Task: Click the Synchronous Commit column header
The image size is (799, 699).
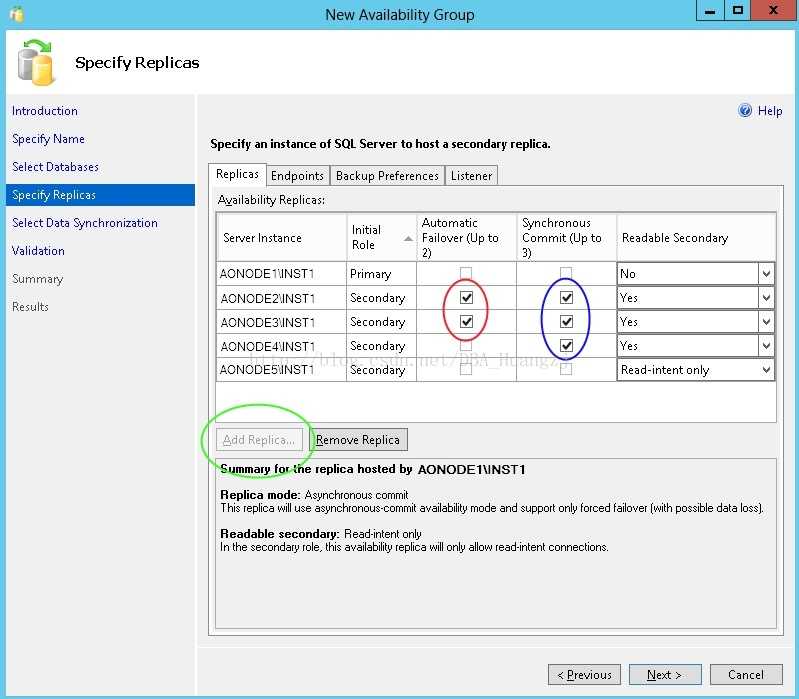Action: click(x=566, y=237)
